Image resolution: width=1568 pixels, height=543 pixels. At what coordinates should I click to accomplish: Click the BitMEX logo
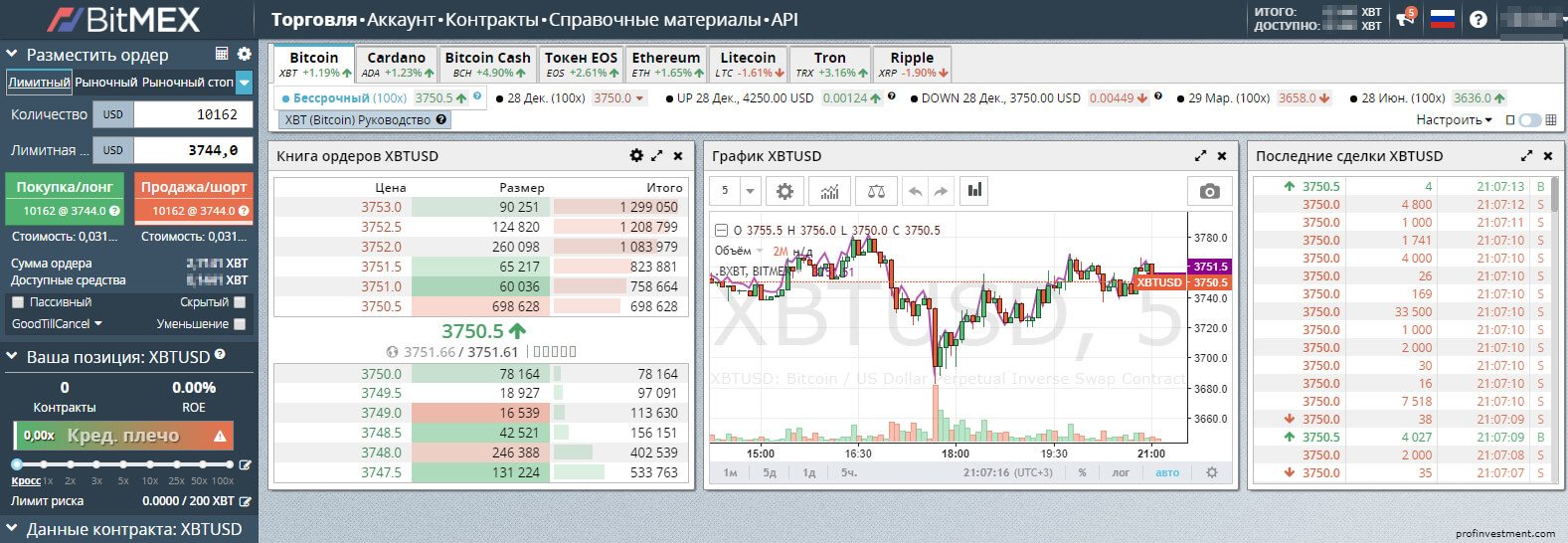coord(124,19)
